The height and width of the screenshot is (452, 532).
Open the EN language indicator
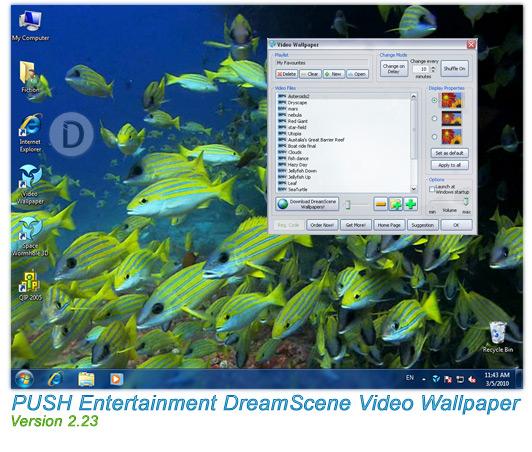(x=410, y=377)
